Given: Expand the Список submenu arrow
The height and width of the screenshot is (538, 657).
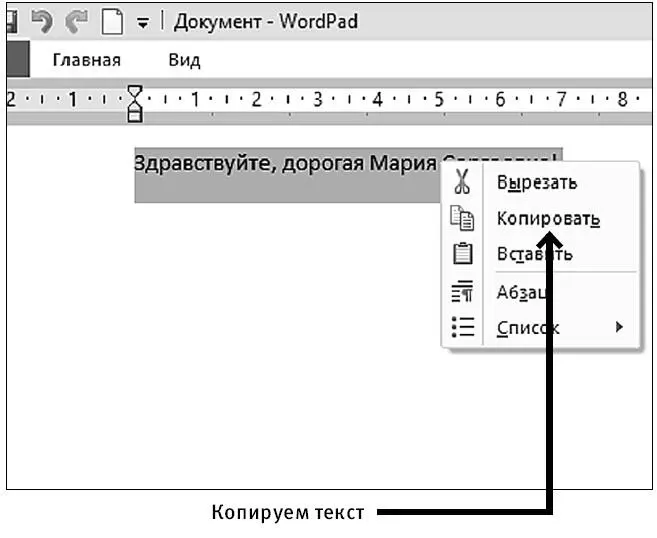Looking at the screenshot, I should (x=619, y=327).
